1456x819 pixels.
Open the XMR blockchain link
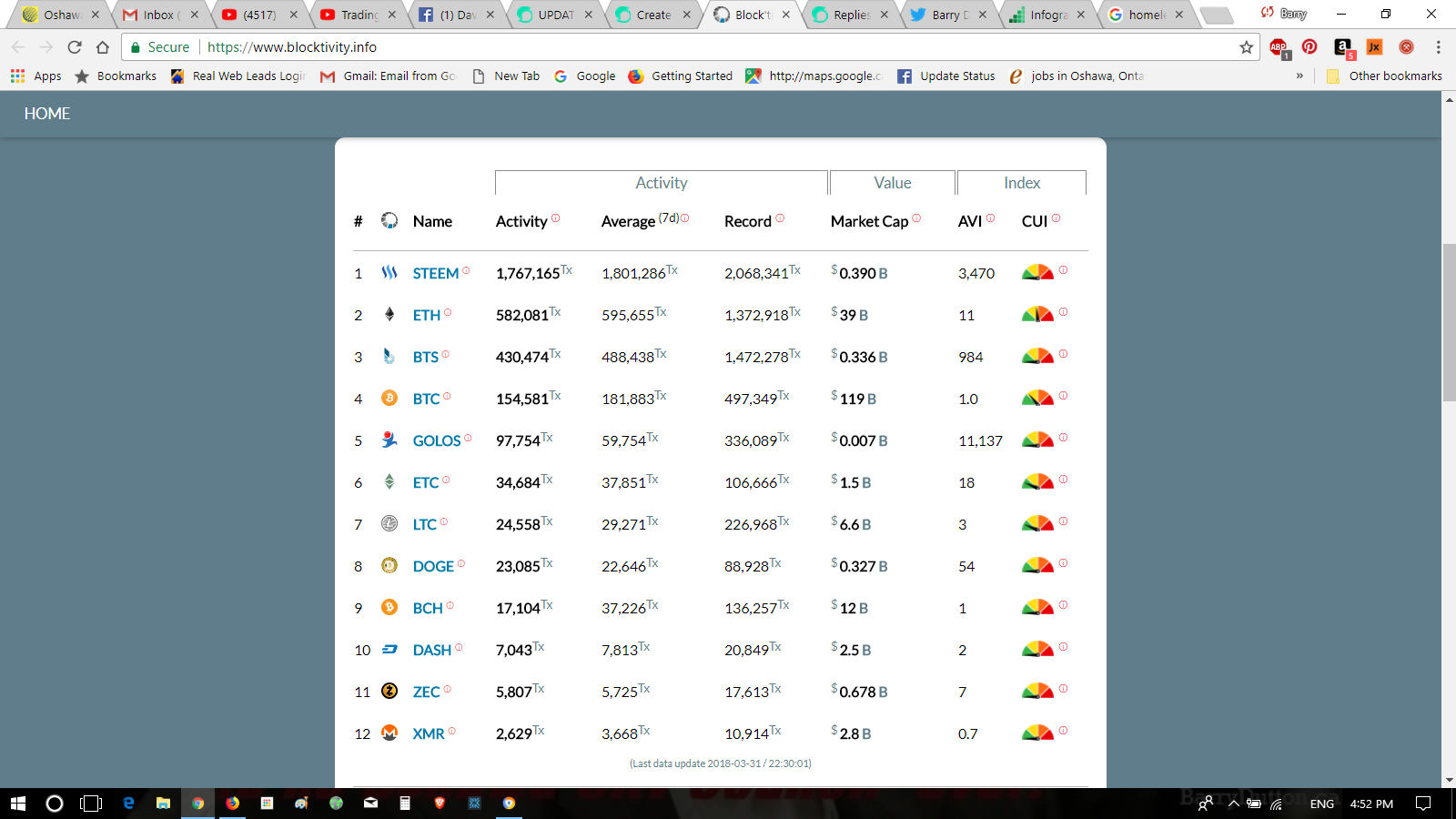pos(429,733)
